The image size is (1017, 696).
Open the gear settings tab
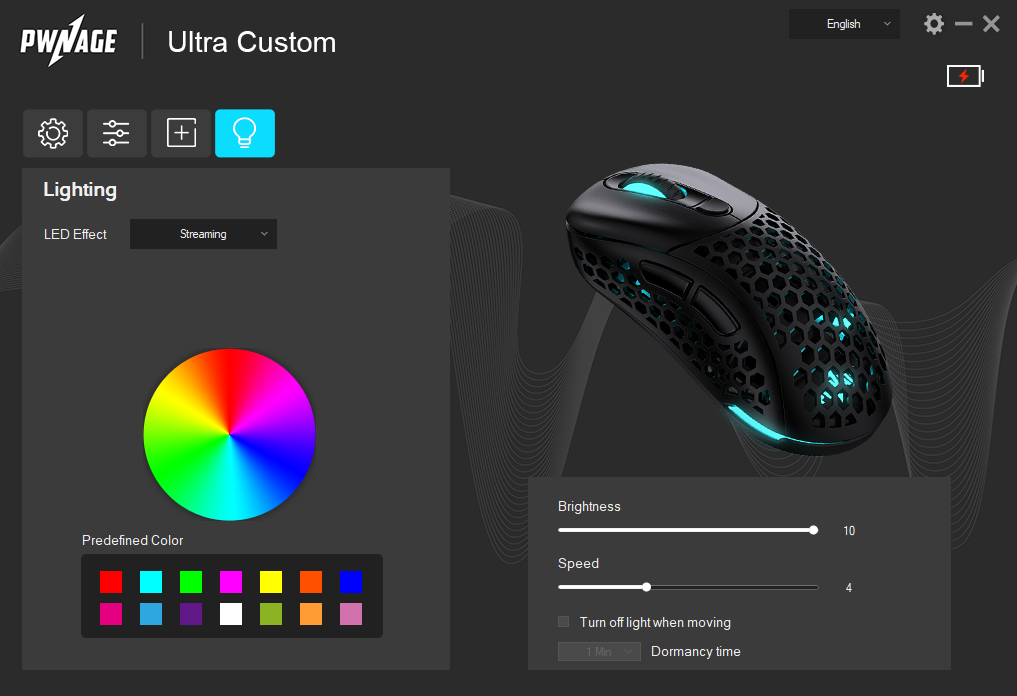click(53, 134)
